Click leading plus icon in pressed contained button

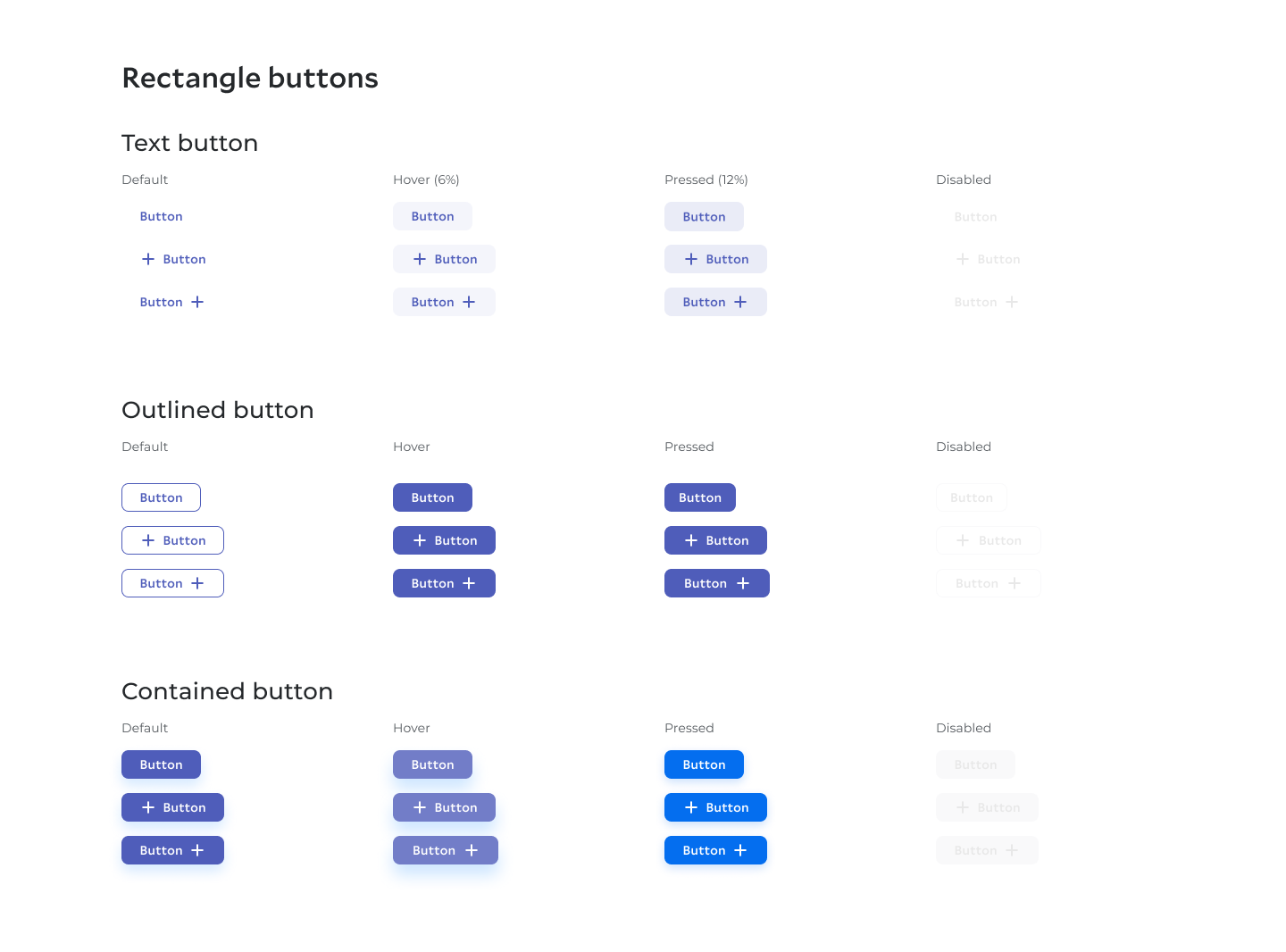click(691, 807)
